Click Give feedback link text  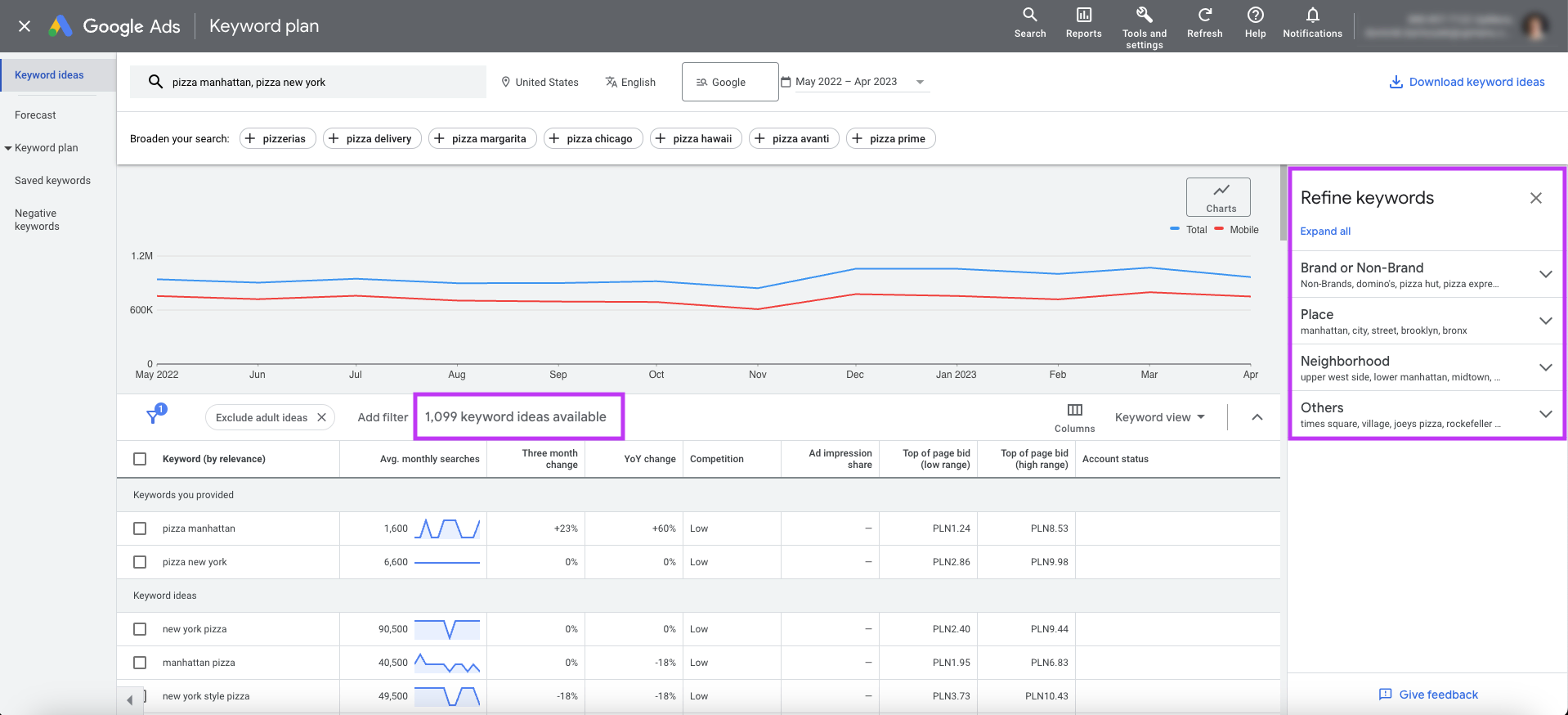1439,695
